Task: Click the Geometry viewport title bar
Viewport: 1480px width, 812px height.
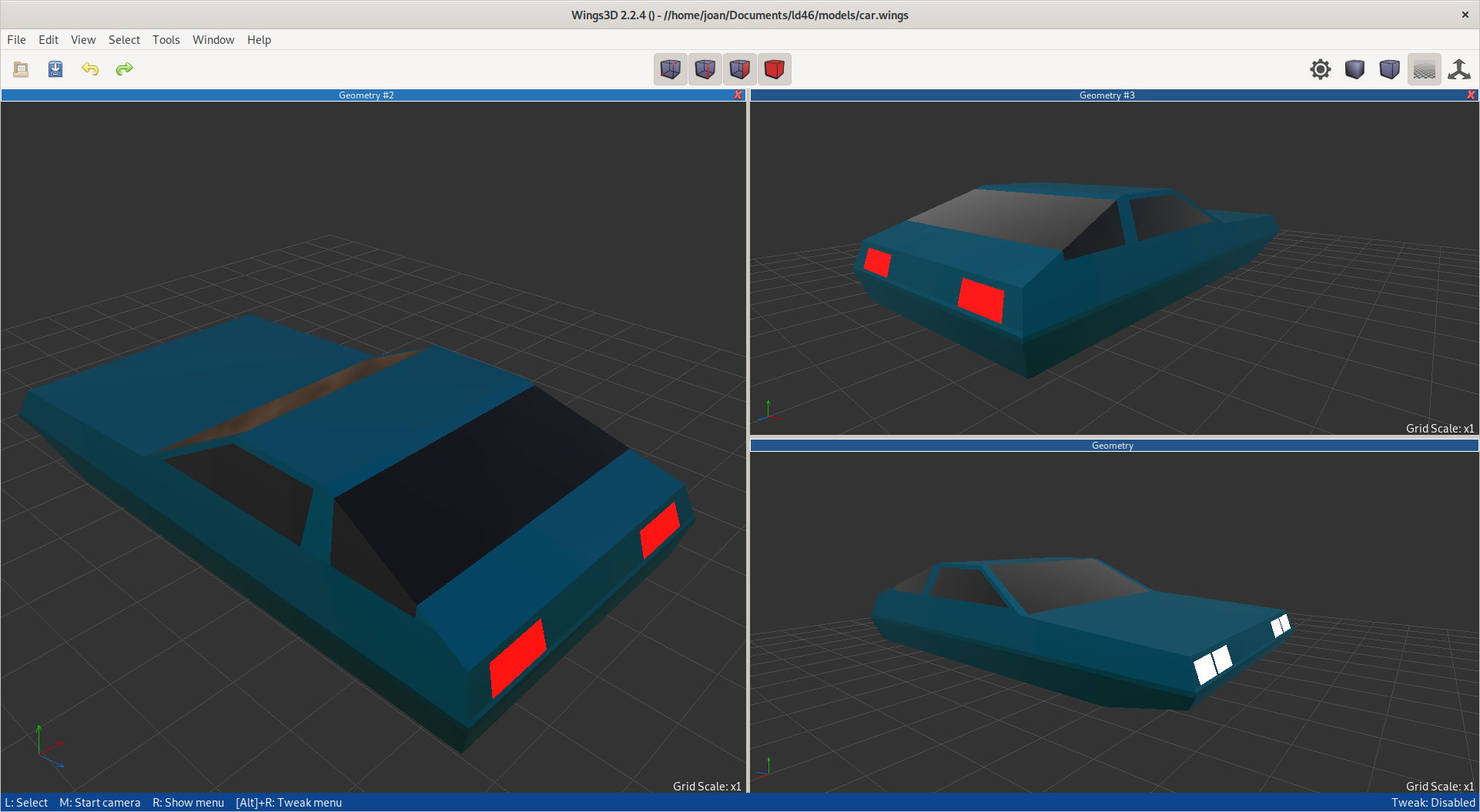Action: click(x=1113, y=446)
